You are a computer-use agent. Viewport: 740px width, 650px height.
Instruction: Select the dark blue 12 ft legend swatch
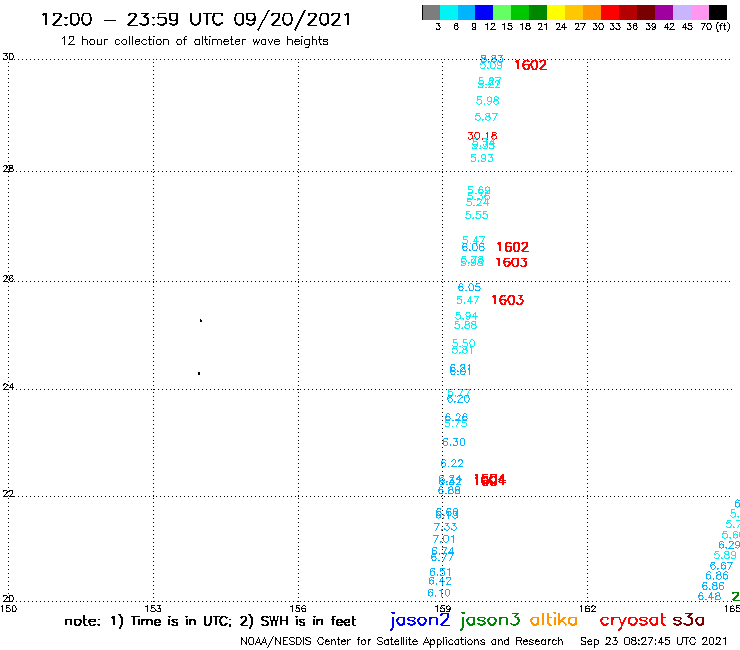(484, 12)
